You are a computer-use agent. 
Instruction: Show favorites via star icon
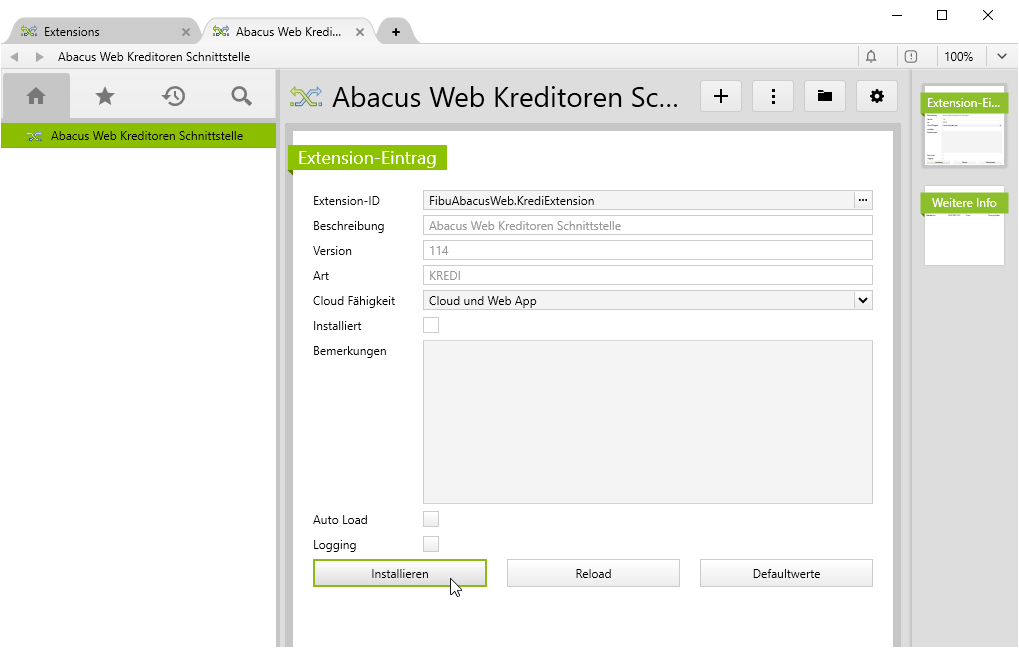(x=105, y=96)
